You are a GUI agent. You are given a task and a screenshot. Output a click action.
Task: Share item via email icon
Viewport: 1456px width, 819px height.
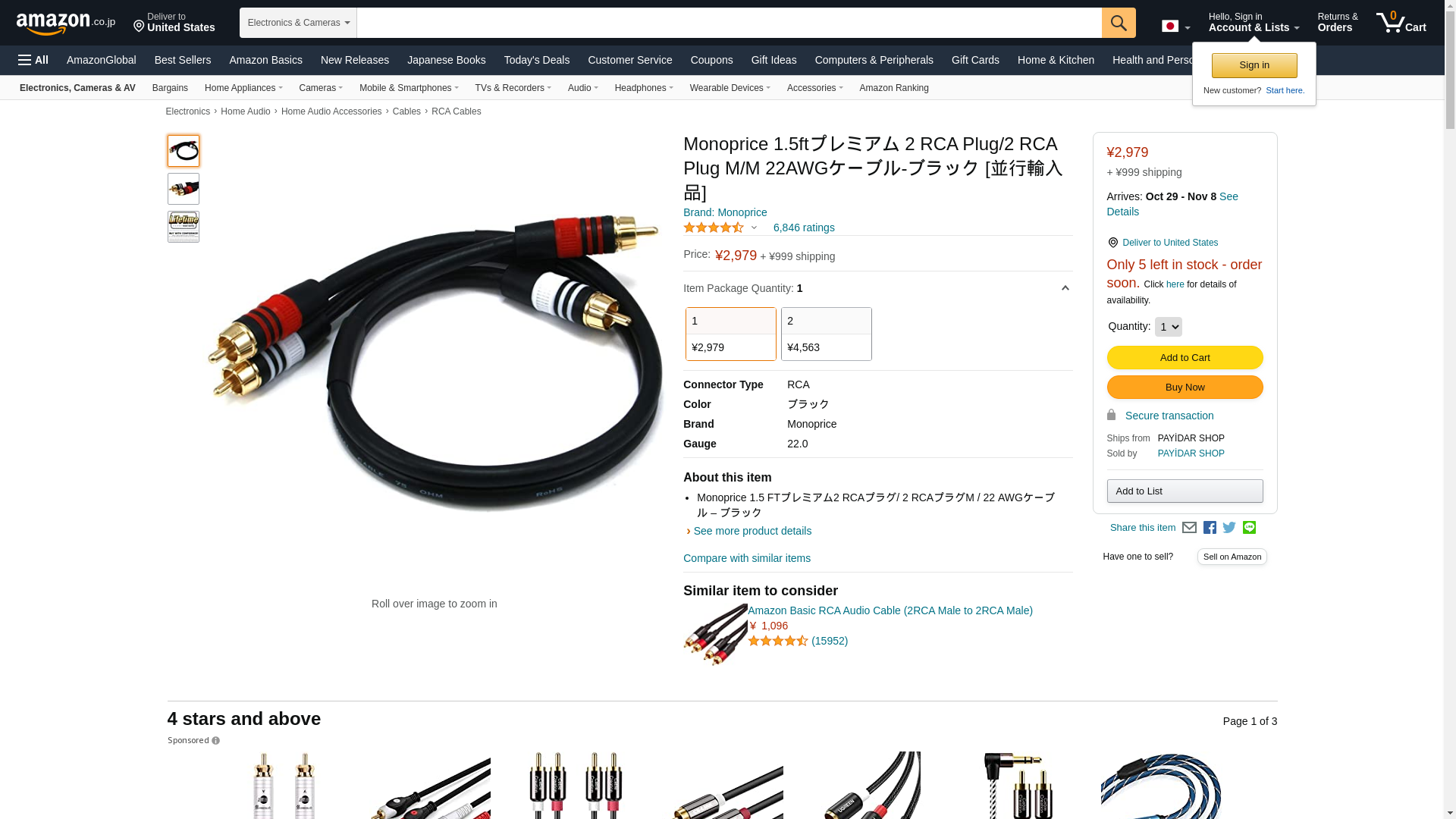point(1189,528)
